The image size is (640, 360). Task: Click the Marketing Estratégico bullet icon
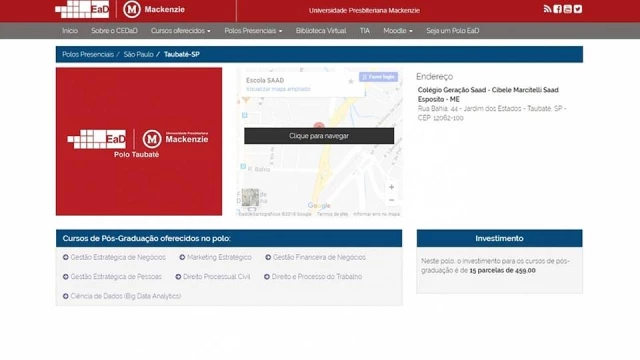[x=182, y=257]
